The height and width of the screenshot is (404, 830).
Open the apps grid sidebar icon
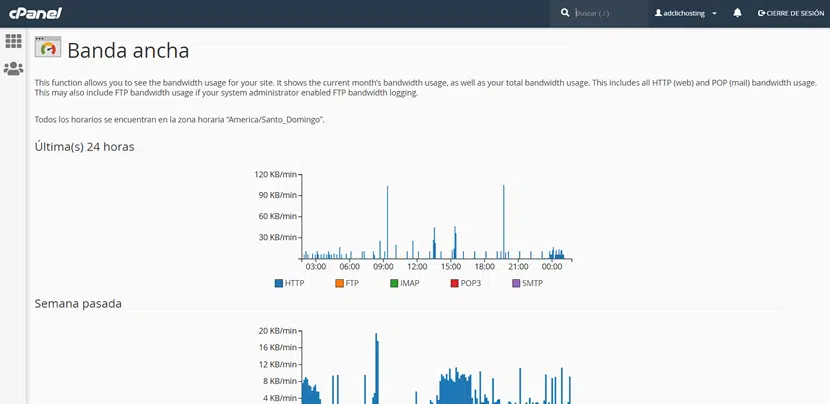(x=13, y=41)
